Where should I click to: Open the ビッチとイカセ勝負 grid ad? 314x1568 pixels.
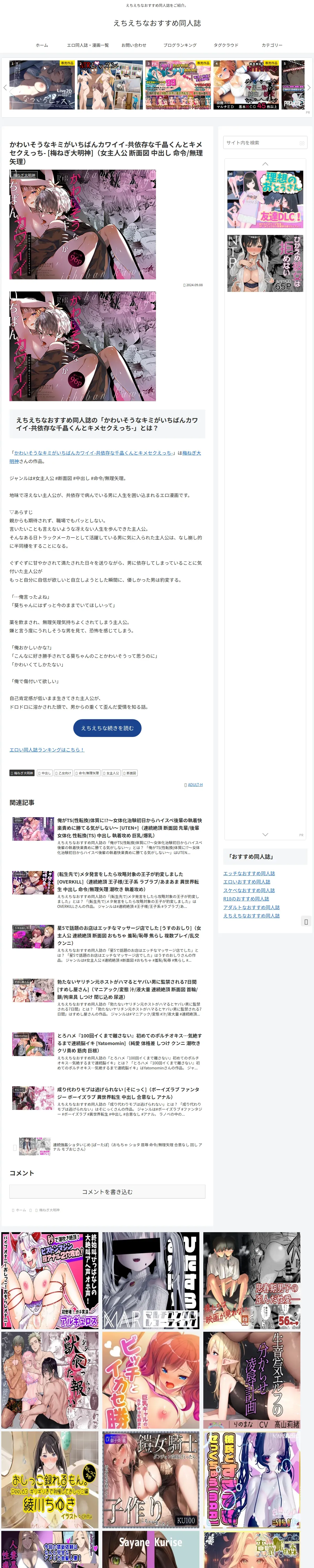tap(151, 1380)
